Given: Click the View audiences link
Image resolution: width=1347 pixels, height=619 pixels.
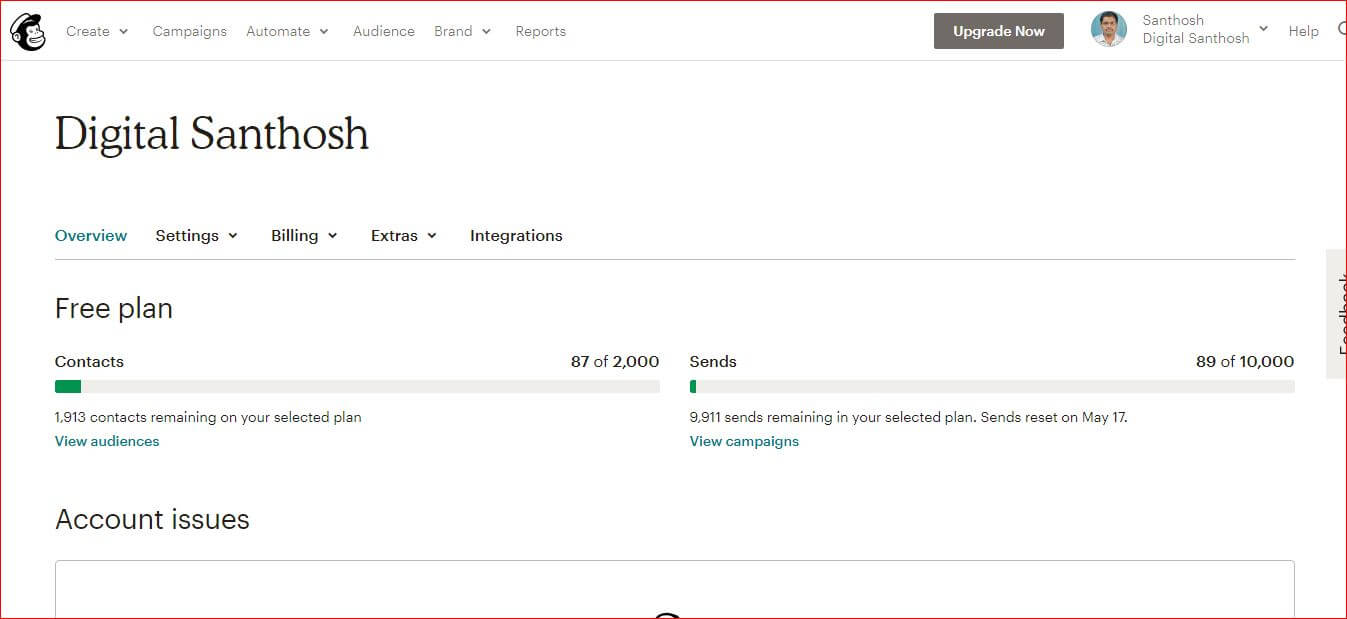Looking at the screenshot, I should tap(107, 441).
